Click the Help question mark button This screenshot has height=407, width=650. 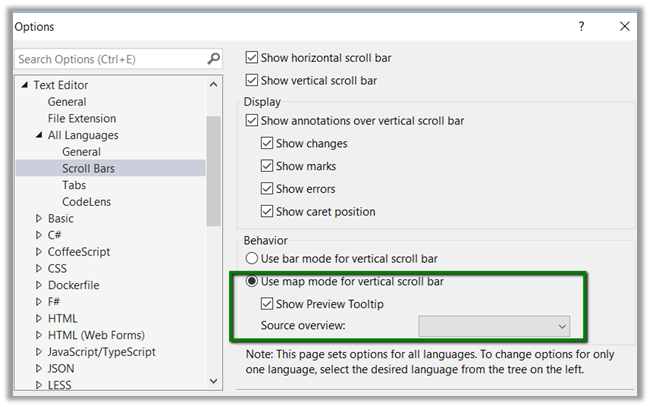582,27
